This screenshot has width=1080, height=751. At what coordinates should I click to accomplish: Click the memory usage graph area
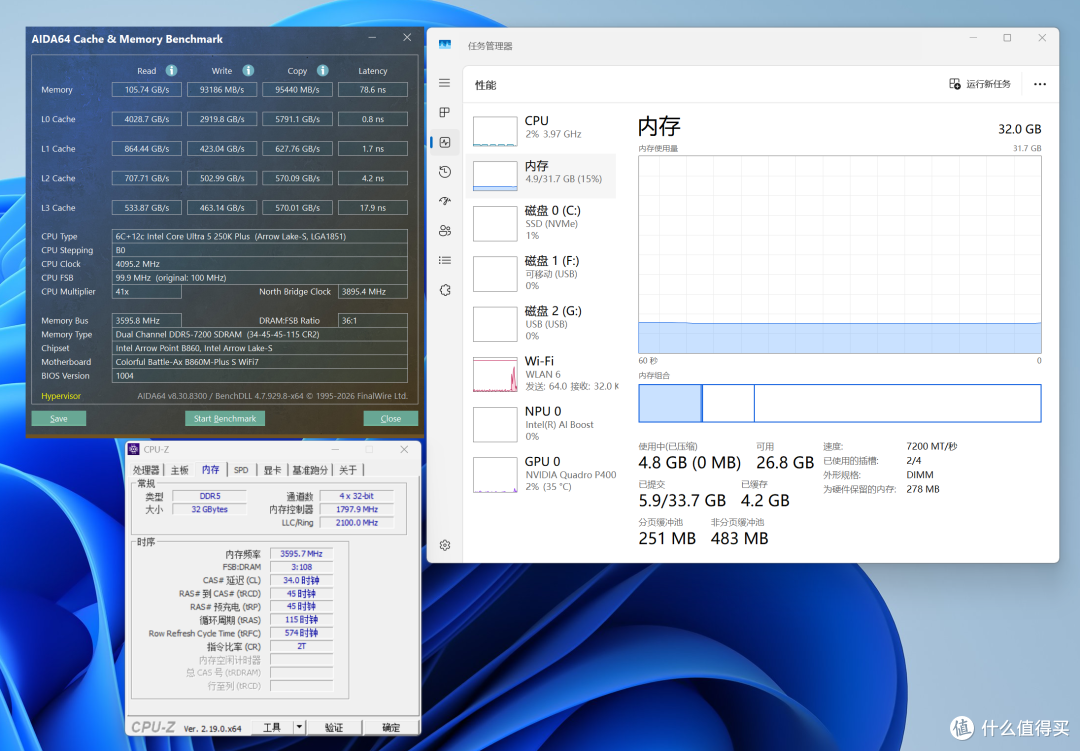(x=840, y=254)
